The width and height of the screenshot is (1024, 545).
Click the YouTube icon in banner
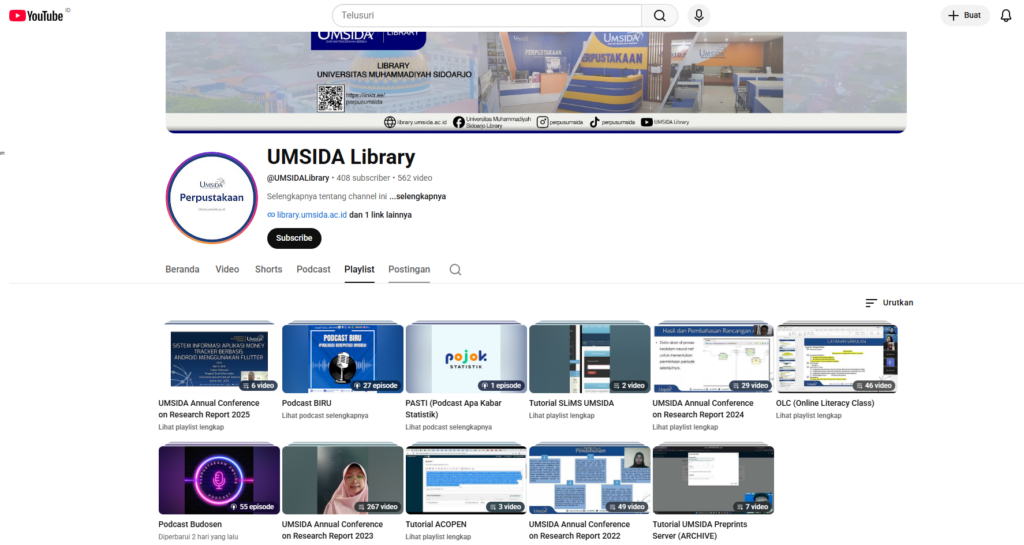pos(647,122)
